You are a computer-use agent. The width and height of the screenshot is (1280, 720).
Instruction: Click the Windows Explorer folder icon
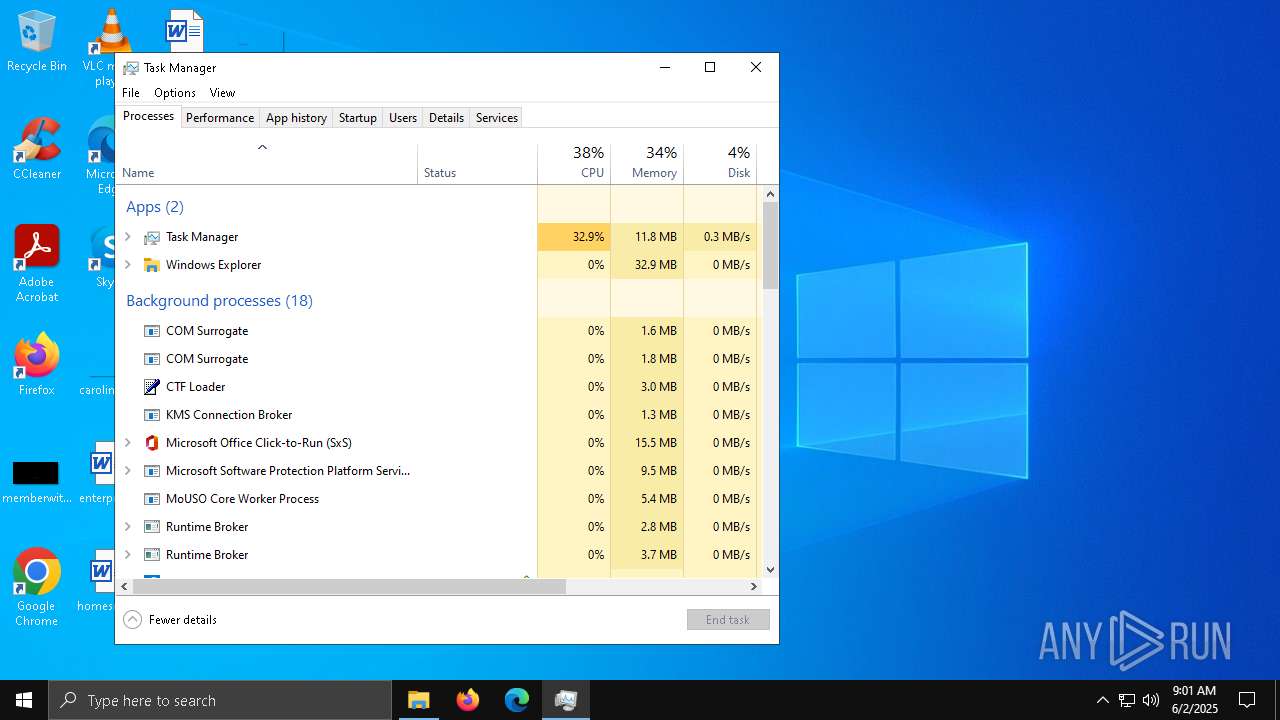152,265
